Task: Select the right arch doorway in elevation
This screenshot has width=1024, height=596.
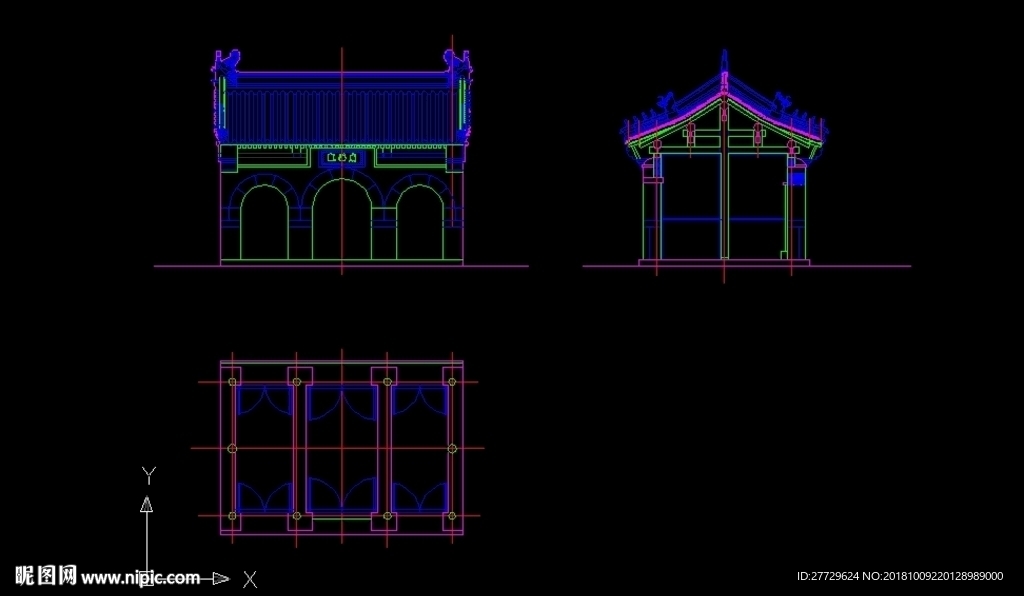Action: pyautogui.click(x=420, y=223)
